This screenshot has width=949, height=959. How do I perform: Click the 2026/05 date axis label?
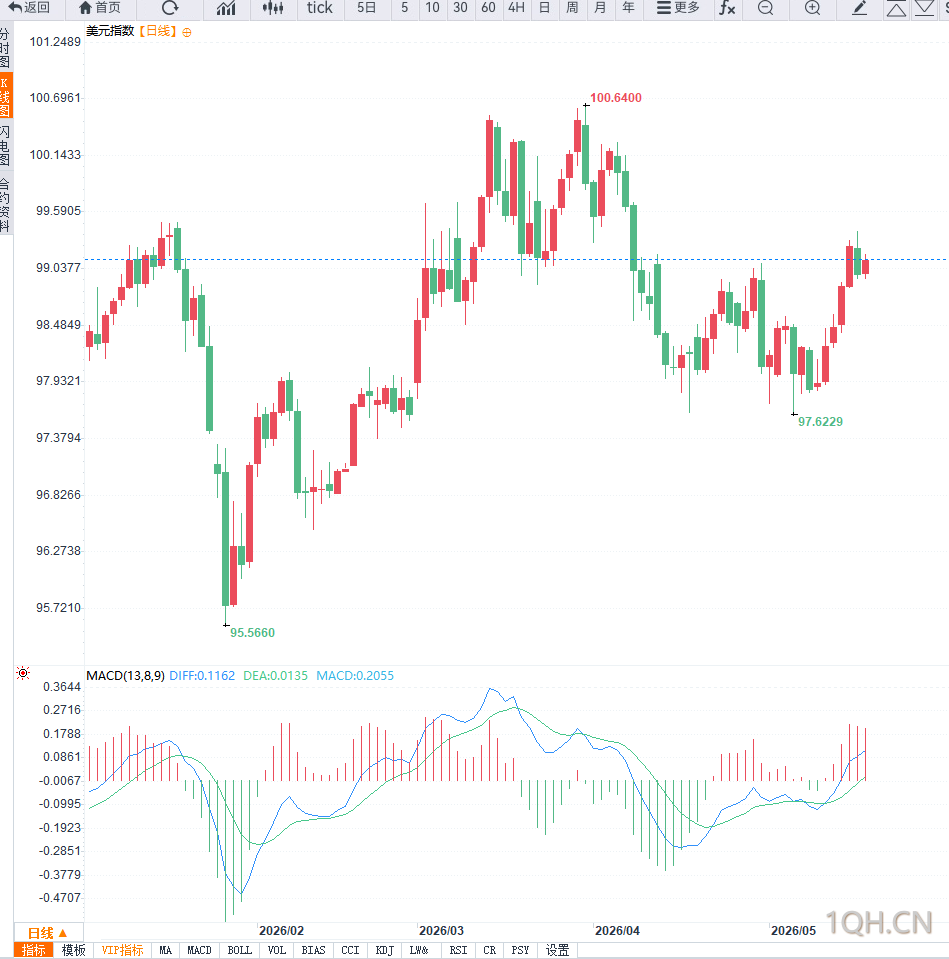[794, 931]
